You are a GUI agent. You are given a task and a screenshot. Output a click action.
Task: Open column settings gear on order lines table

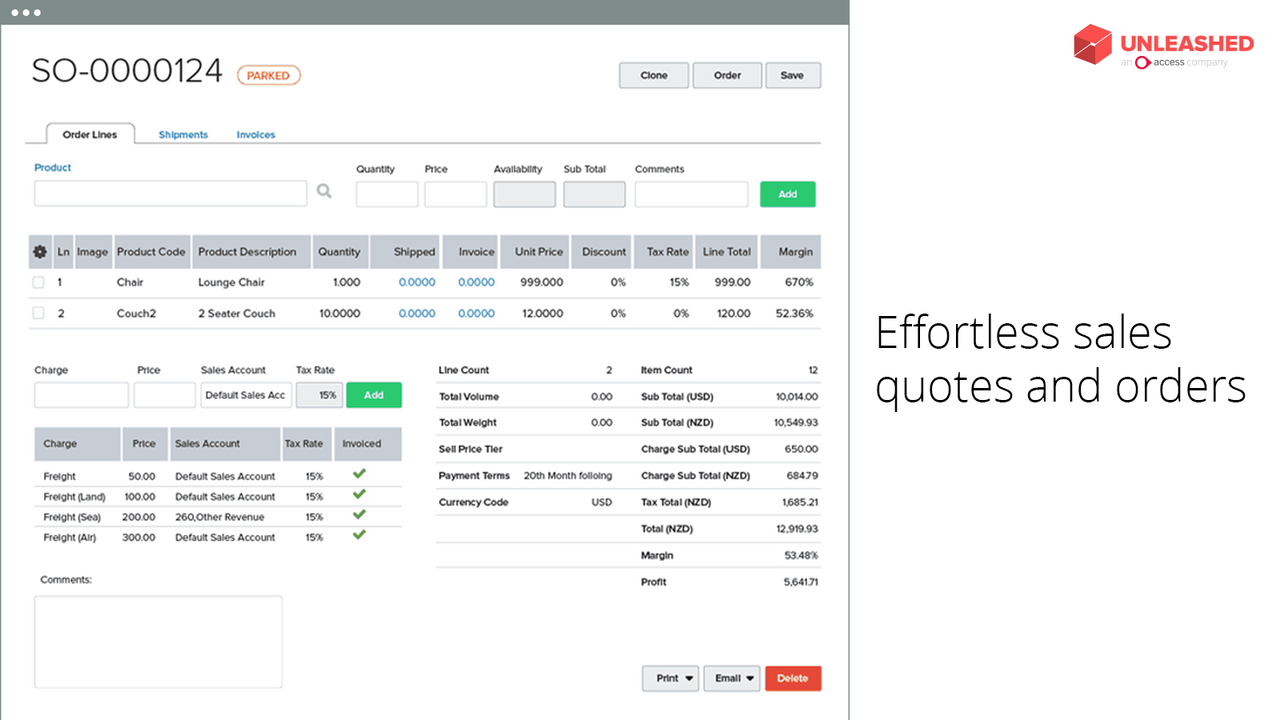[x=38, y=251]
